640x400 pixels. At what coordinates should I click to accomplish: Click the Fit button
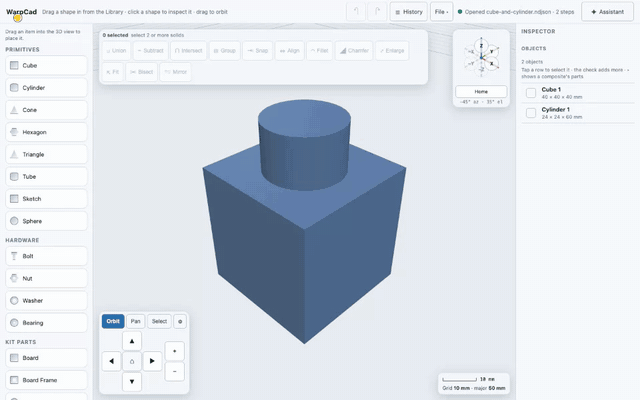coord(113,72)
